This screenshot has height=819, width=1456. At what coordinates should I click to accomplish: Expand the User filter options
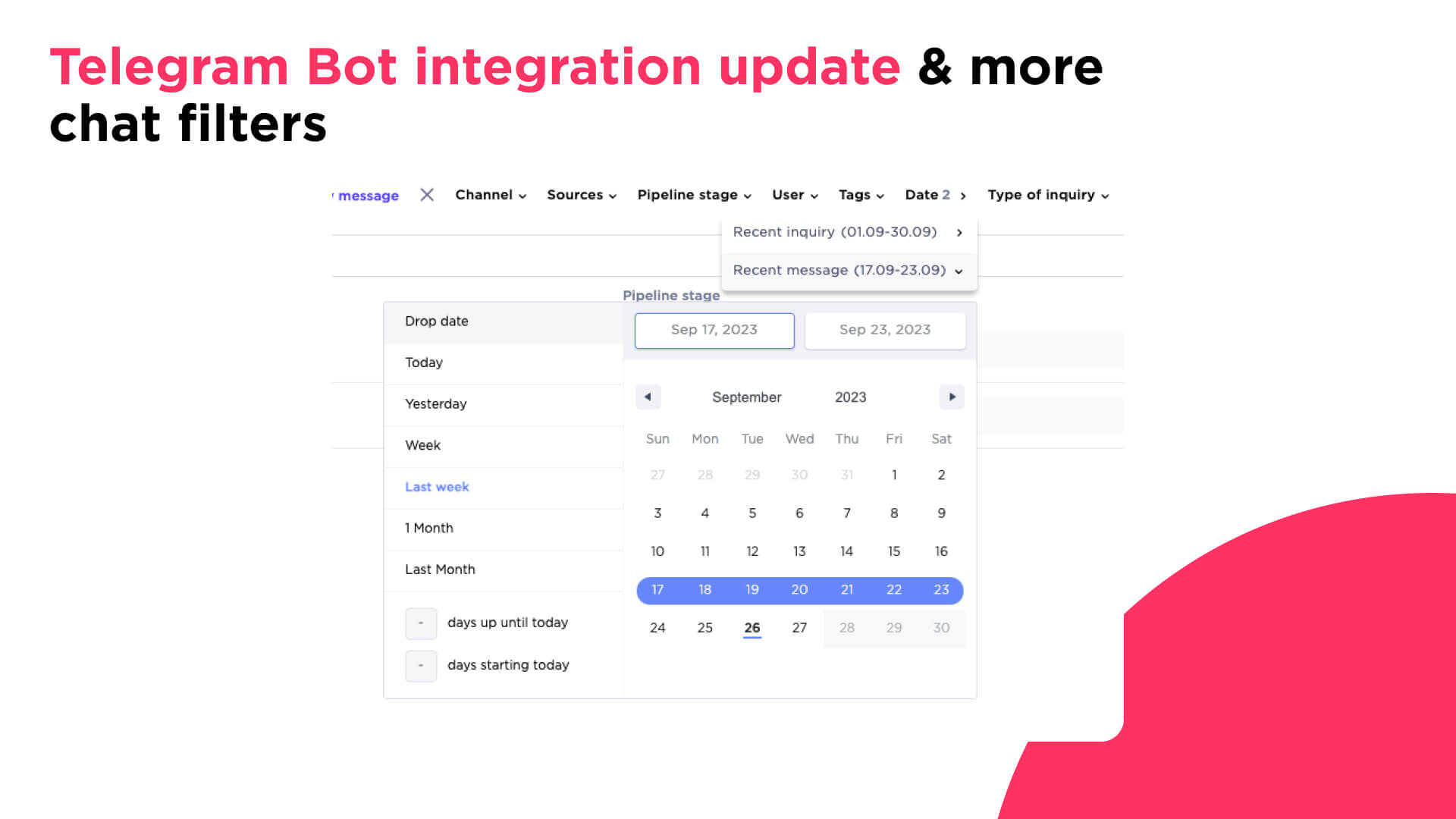point(793,195)
